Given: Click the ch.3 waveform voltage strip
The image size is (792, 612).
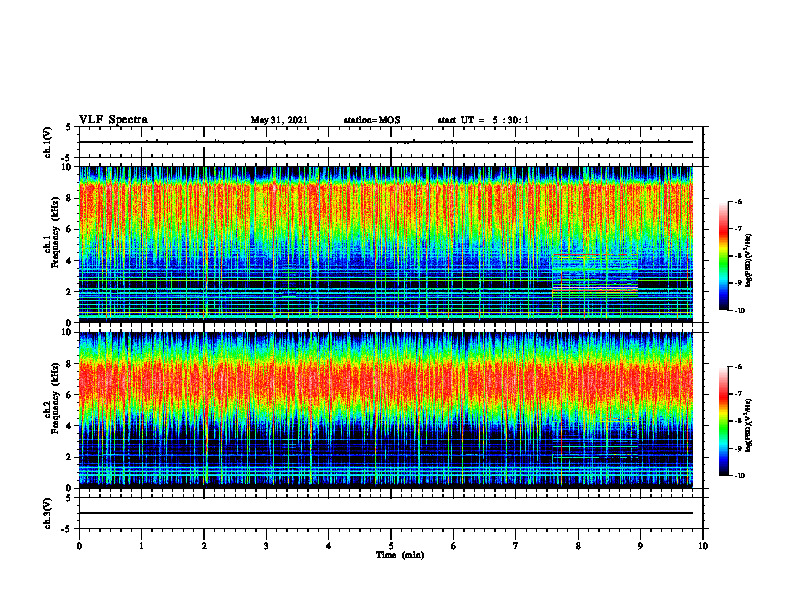Looking at the screenshot, I should pyautogui.click(x=390, y=513).
